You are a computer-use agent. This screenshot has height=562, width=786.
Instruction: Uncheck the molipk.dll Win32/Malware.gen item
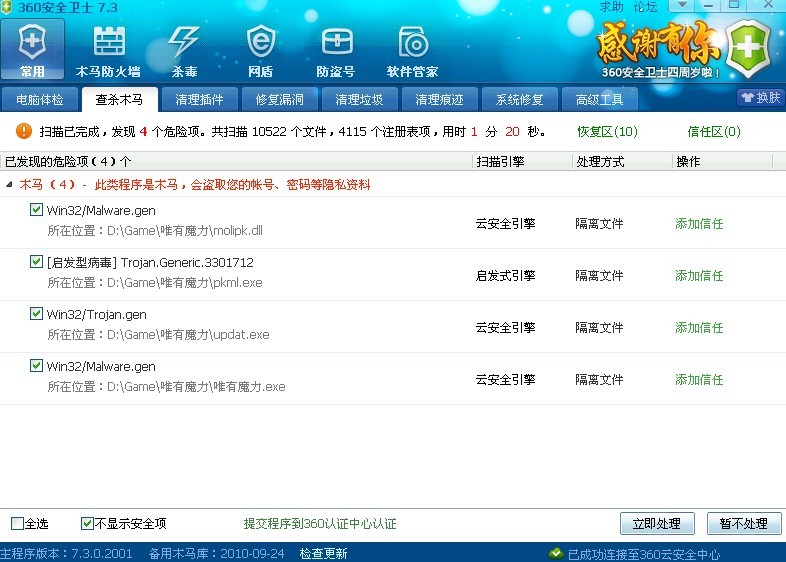pyautogui.click(x=37, y=210)
